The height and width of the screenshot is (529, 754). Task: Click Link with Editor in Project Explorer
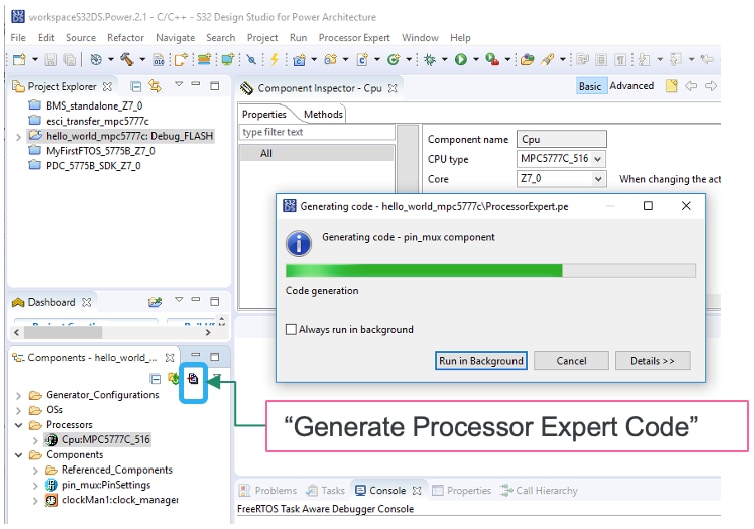click(155, 86)
